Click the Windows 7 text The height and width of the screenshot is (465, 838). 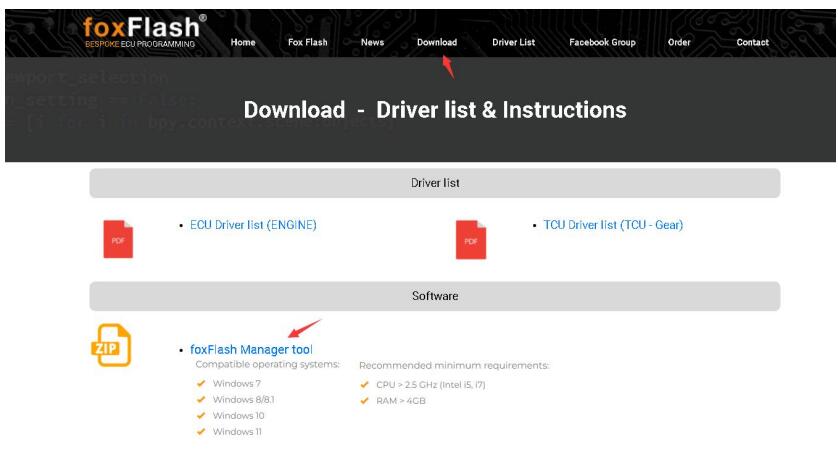236,383
